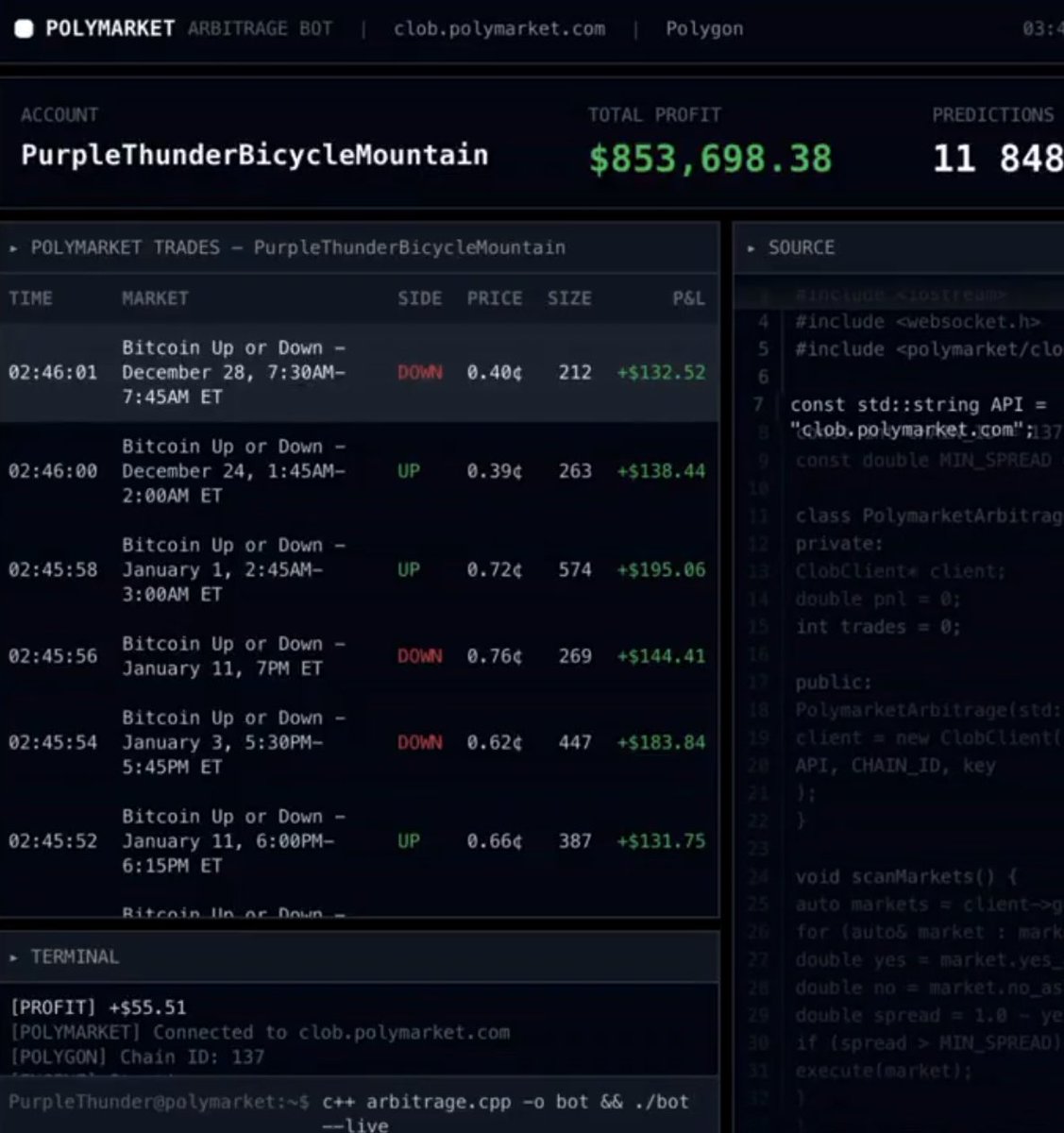Click the 0.62¢ price cell

pyautogui.click(x=494, y=743)
